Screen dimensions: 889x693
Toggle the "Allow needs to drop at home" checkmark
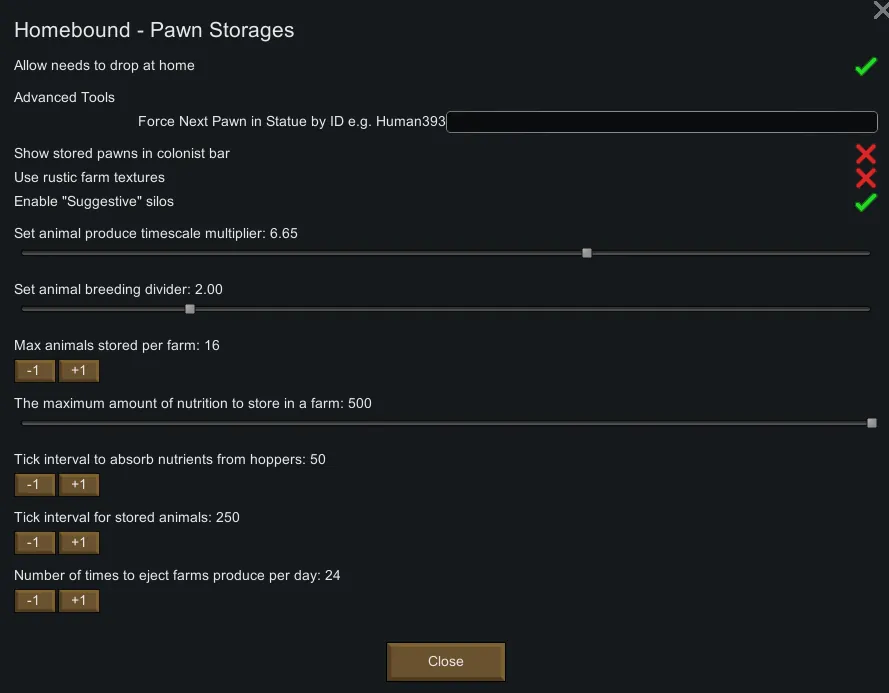pyautogui.click(x=865, y=67)
